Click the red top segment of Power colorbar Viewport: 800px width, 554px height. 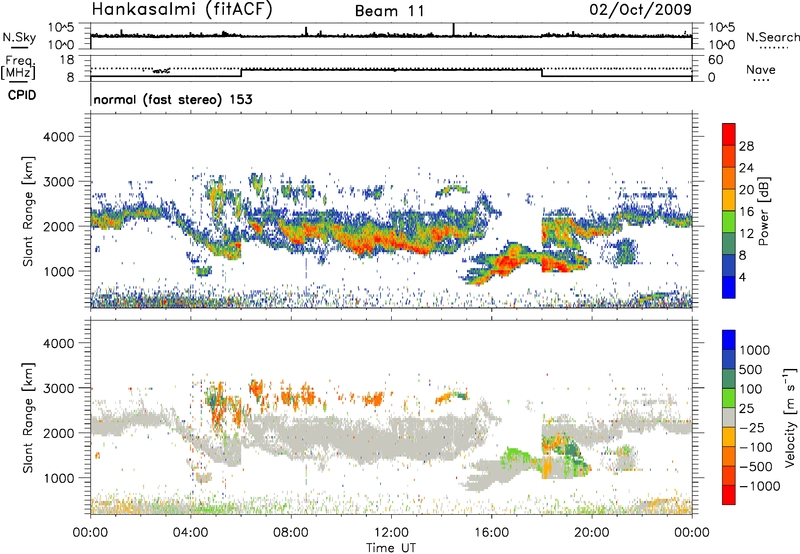point(729,134)
